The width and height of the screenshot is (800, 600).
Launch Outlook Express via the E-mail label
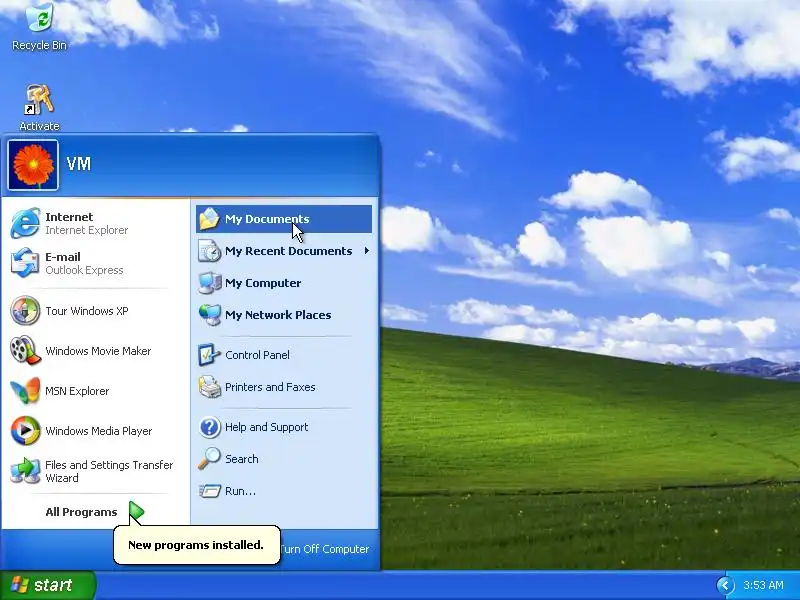tap(63, 257)
